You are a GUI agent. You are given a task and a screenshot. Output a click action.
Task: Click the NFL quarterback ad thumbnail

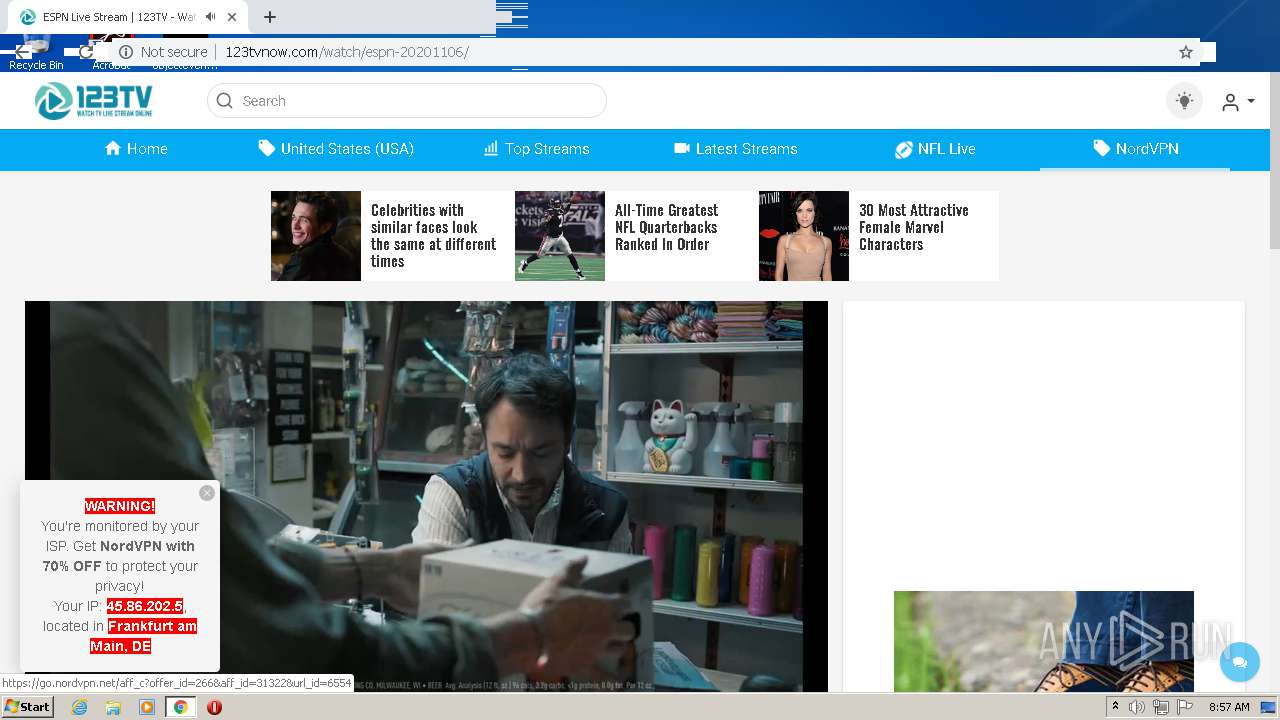point(560,236)
